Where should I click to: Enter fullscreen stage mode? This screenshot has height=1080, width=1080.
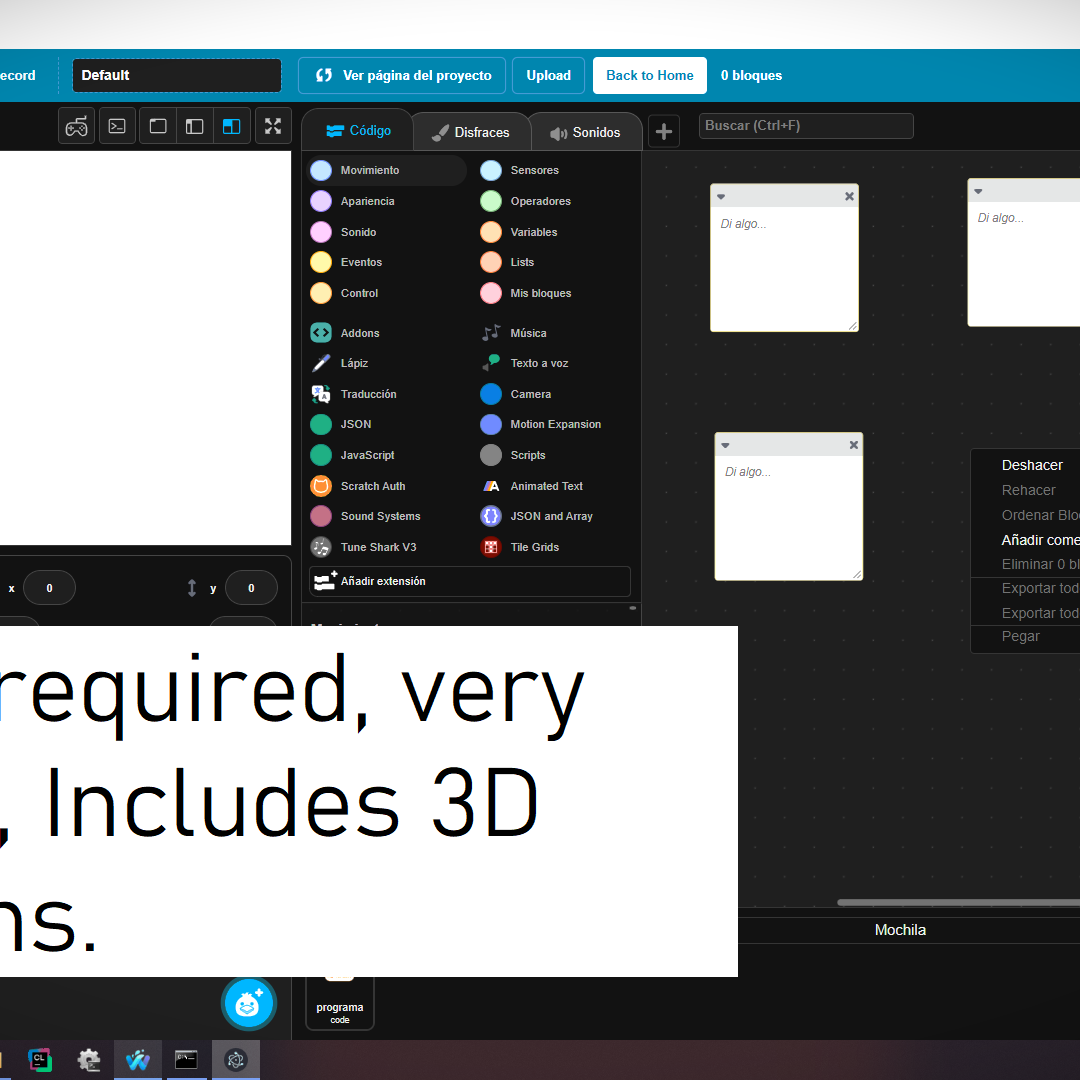(273, 126)
